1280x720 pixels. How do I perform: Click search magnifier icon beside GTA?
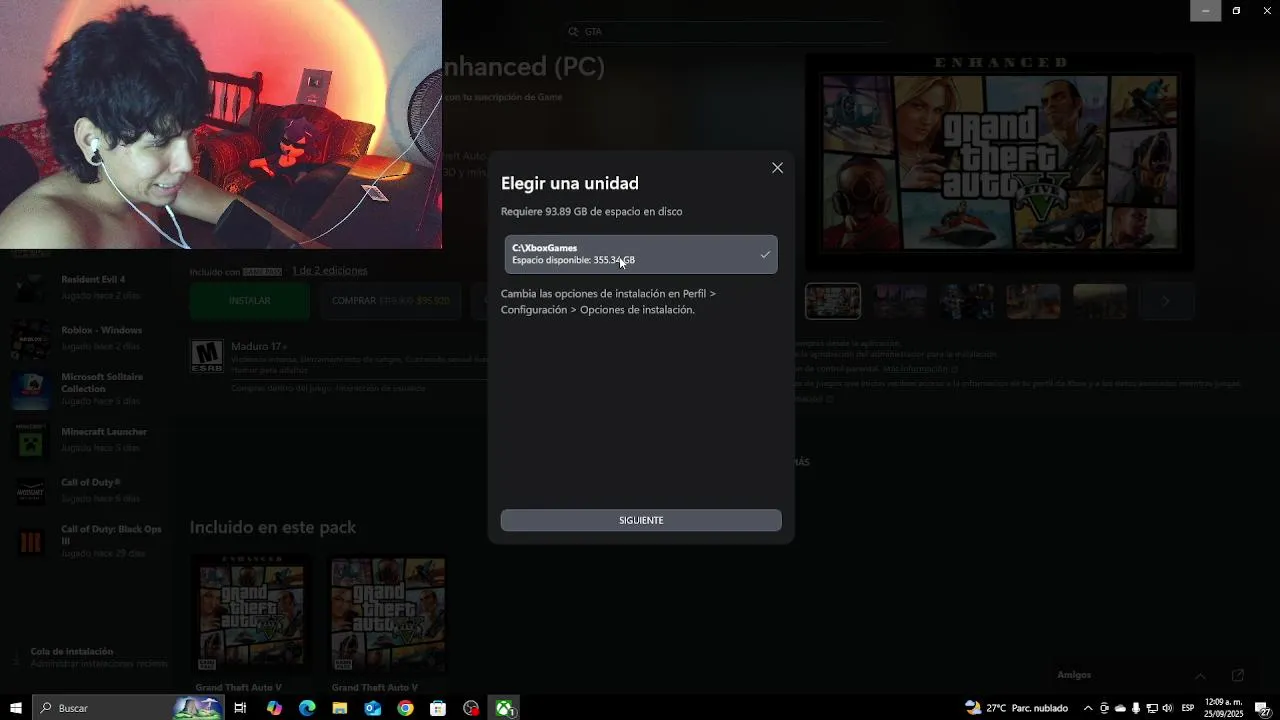573,32
